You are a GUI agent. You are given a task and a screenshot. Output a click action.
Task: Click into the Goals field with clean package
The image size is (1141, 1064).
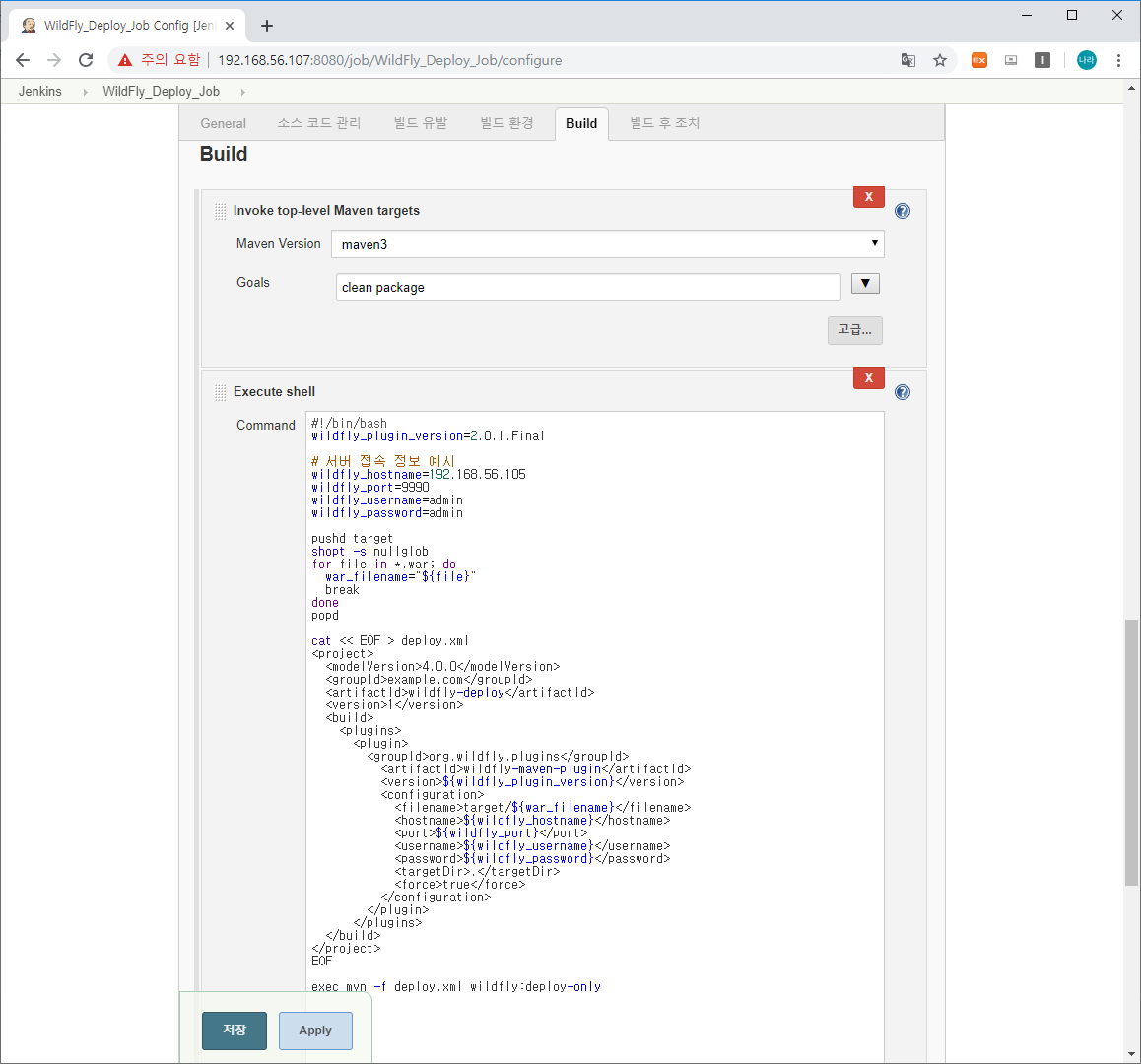(588, 287)
